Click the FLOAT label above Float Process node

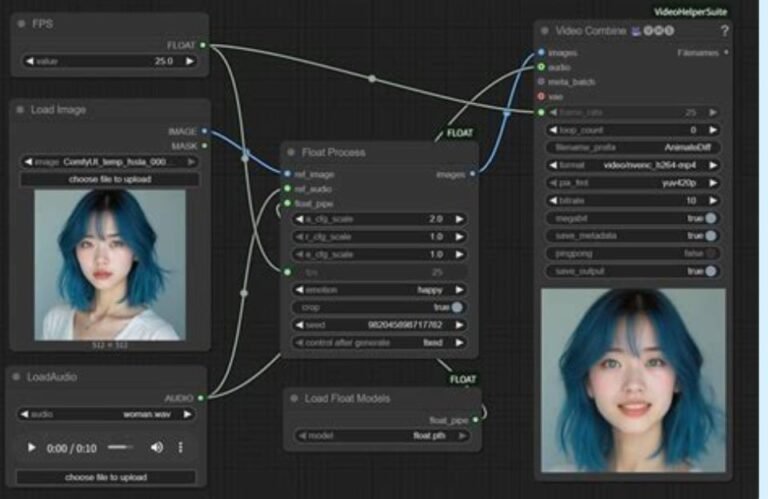click(459, 133)
